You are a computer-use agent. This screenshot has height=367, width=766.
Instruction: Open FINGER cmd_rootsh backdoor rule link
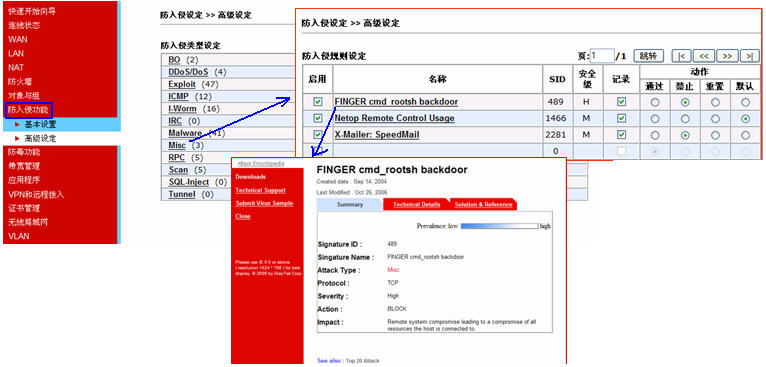point(396,102)
